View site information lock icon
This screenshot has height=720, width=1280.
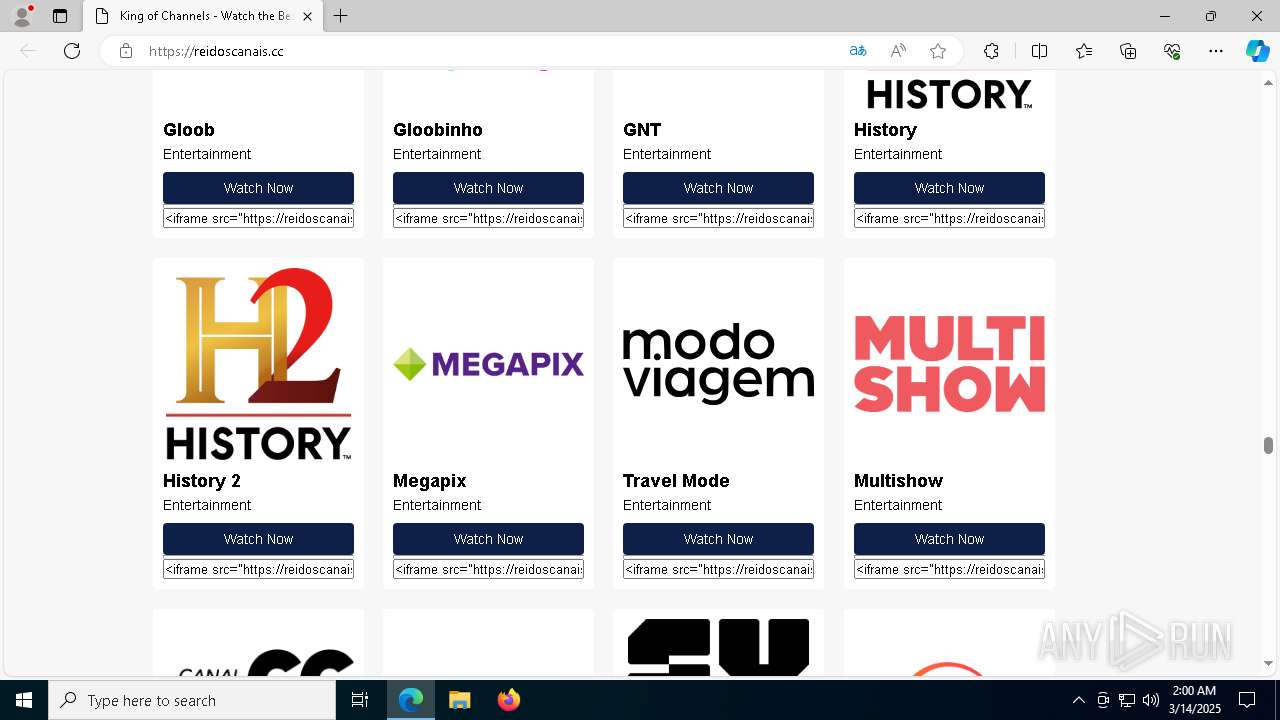[x=126, y=51]
